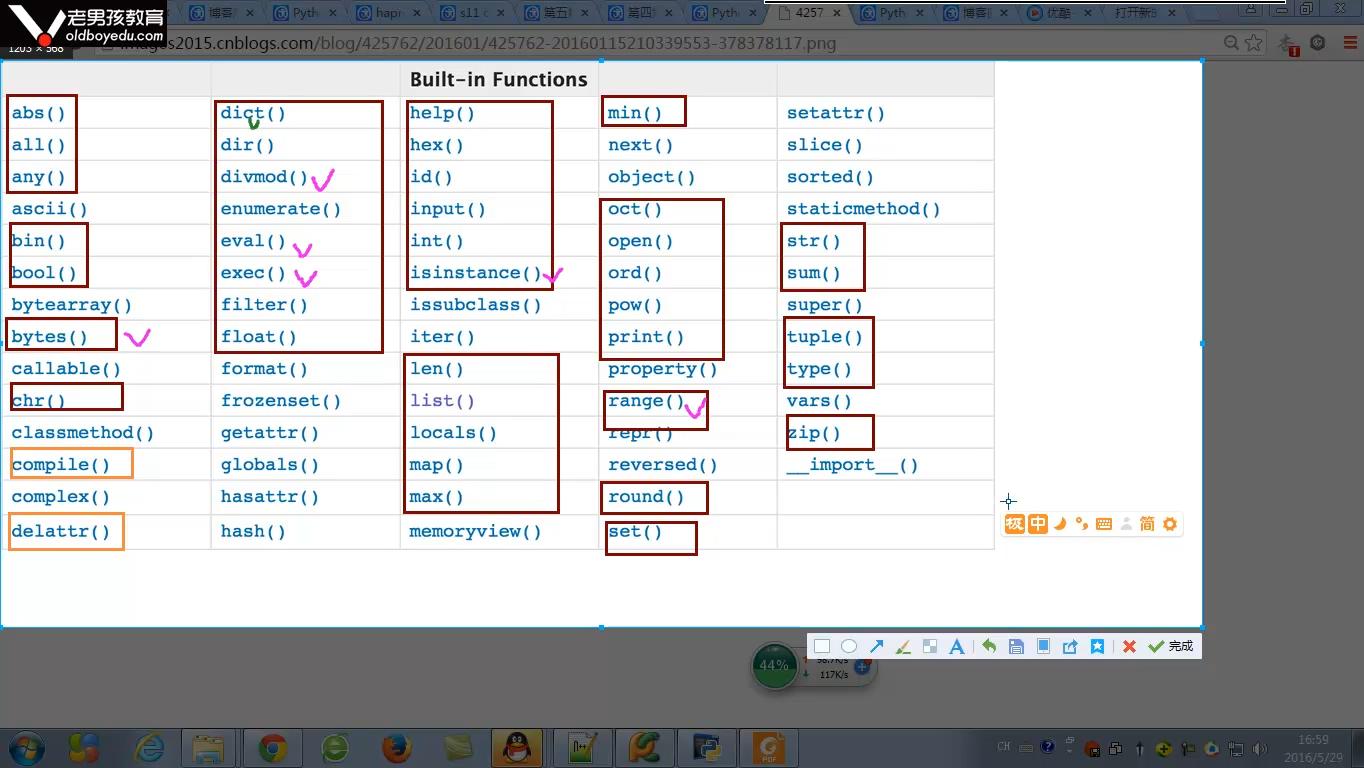Save the screenshot with floppy disk icon

[x=1016, y=646]
